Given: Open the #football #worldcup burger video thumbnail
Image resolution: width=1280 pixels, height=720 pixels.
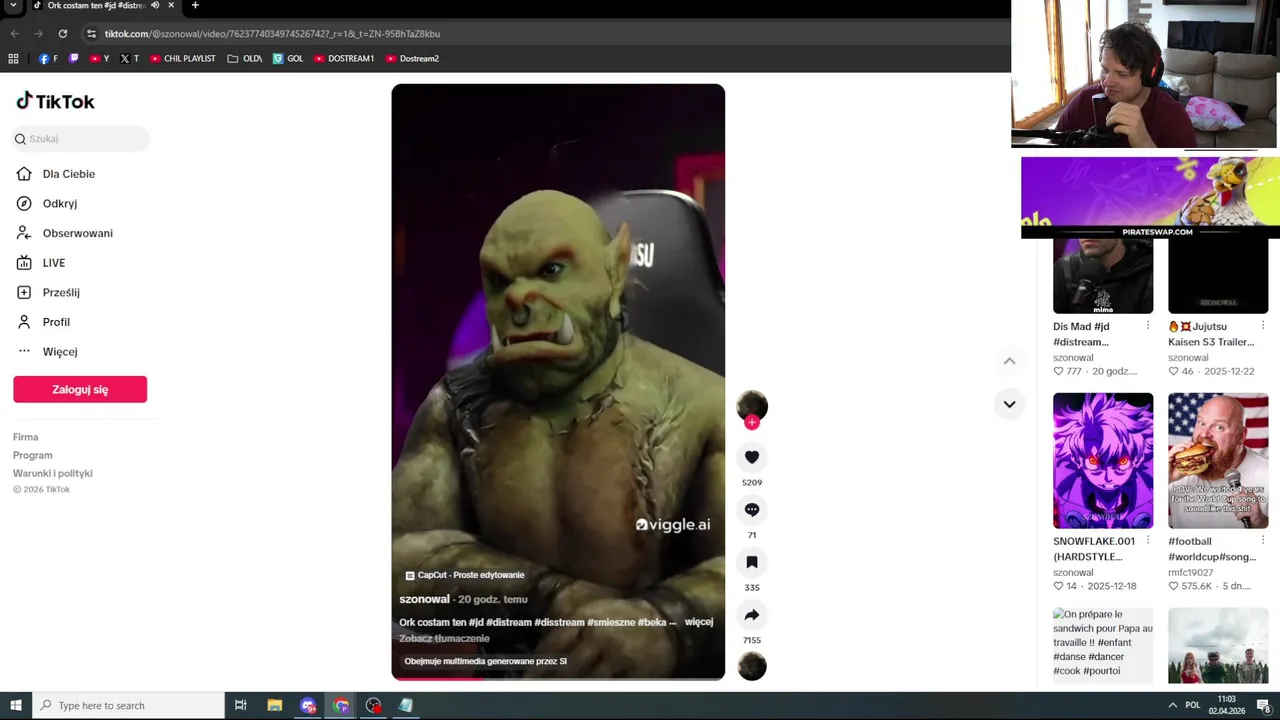Looking at the screenshot, I should (x=1218, y=460).
